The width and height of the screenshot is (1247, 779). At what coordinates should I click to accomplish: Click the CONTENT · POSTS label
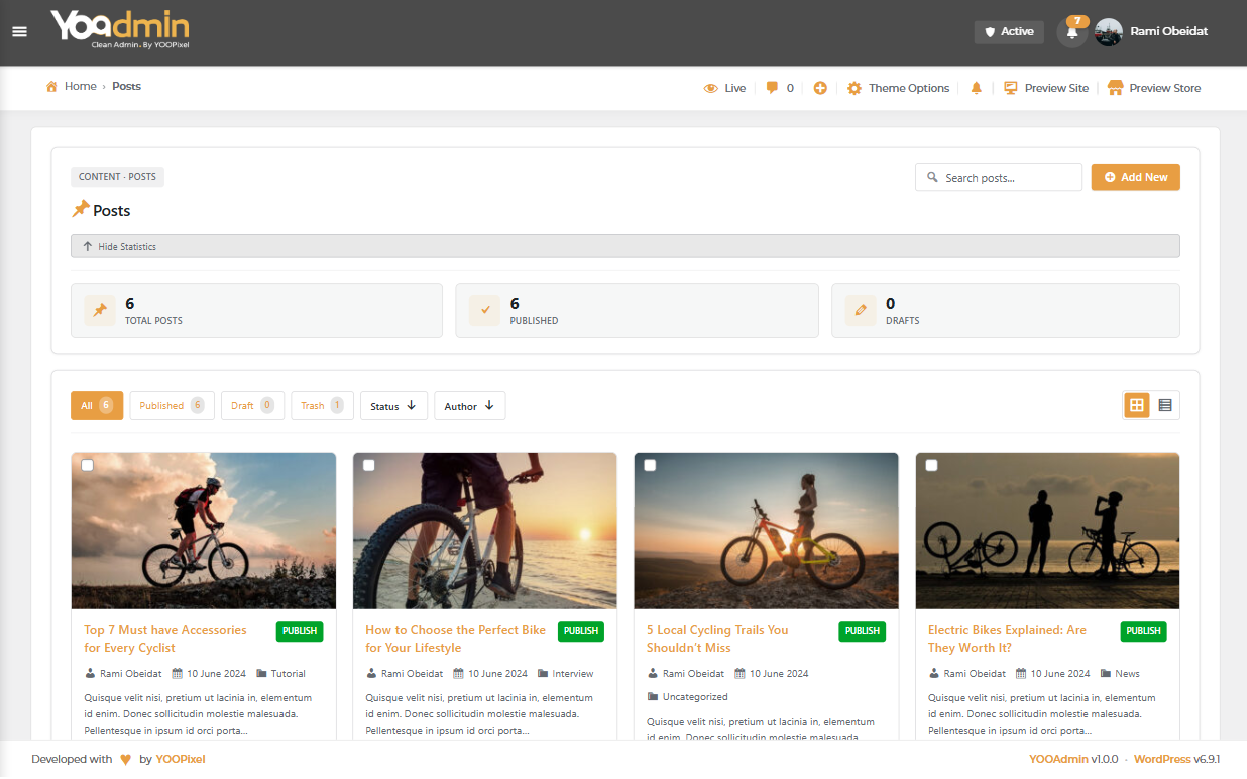(117, 177)
